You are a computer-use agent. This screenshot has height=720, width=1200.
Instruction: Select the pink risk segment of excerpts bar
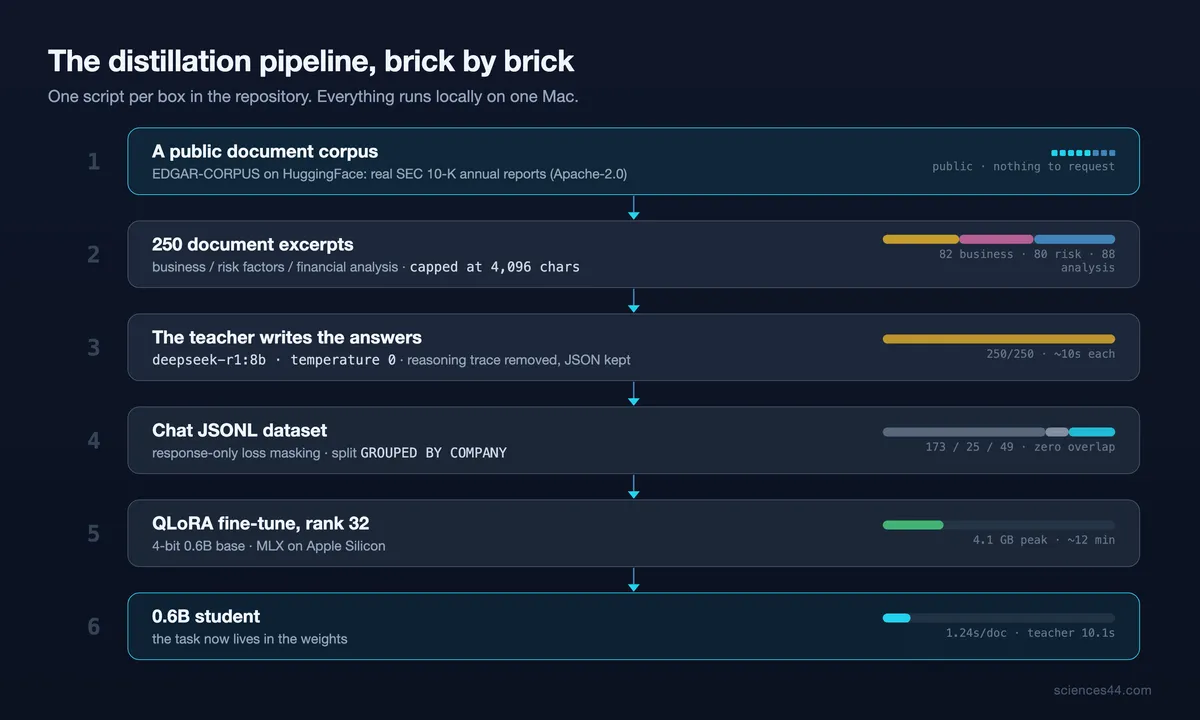[x=996, y=239]
